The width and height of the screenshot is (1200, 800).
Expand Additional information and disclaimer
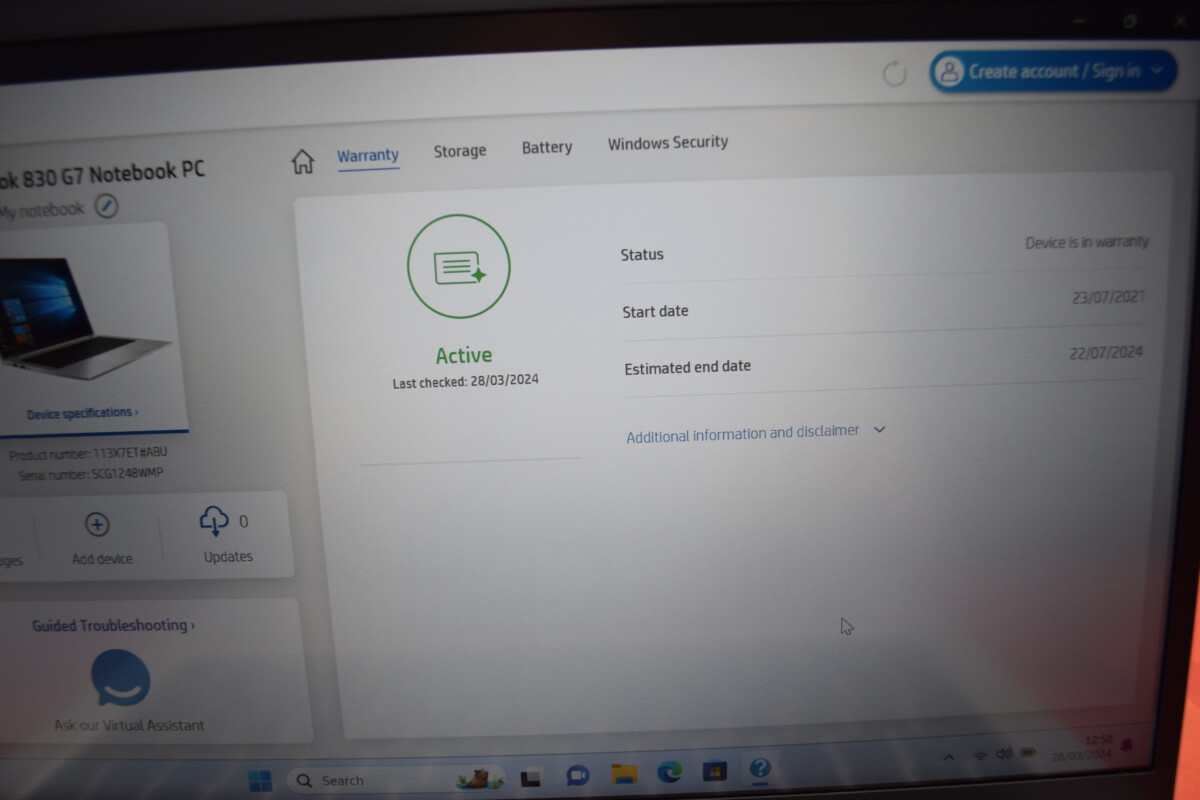tap(756, 433)
